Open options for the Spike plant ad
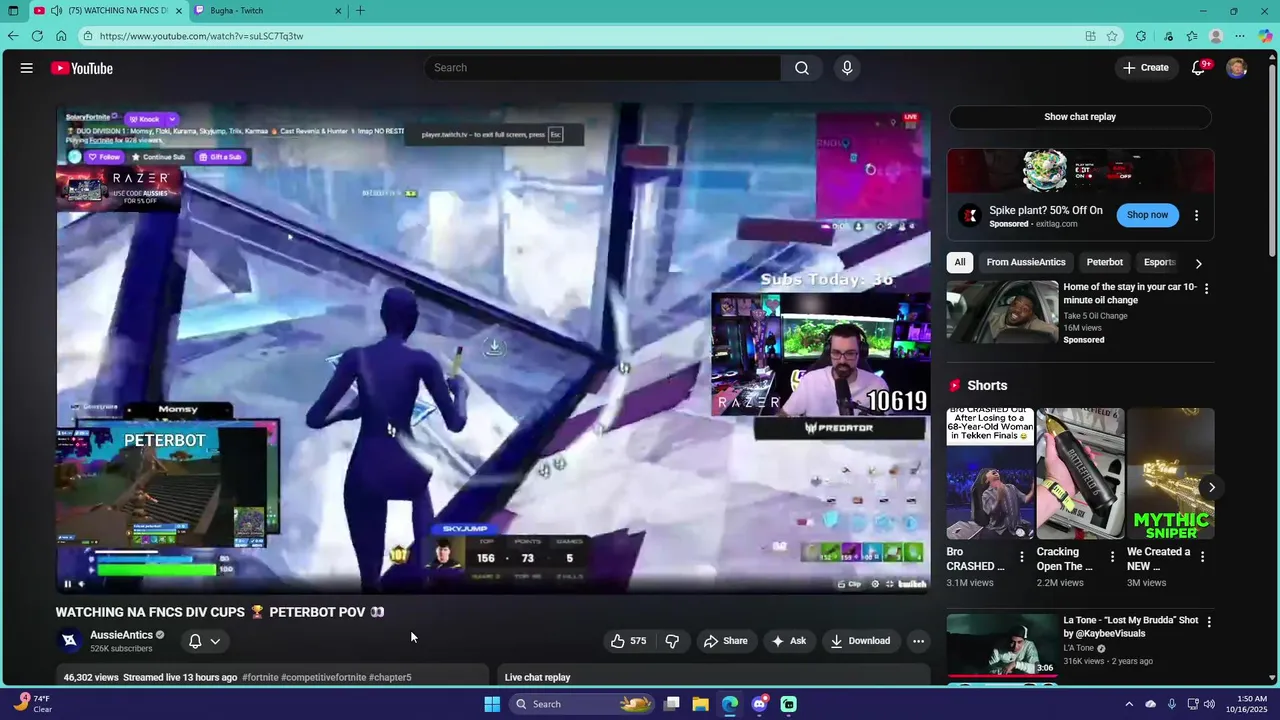The image size is (1280, 720). coord(1196,215)
